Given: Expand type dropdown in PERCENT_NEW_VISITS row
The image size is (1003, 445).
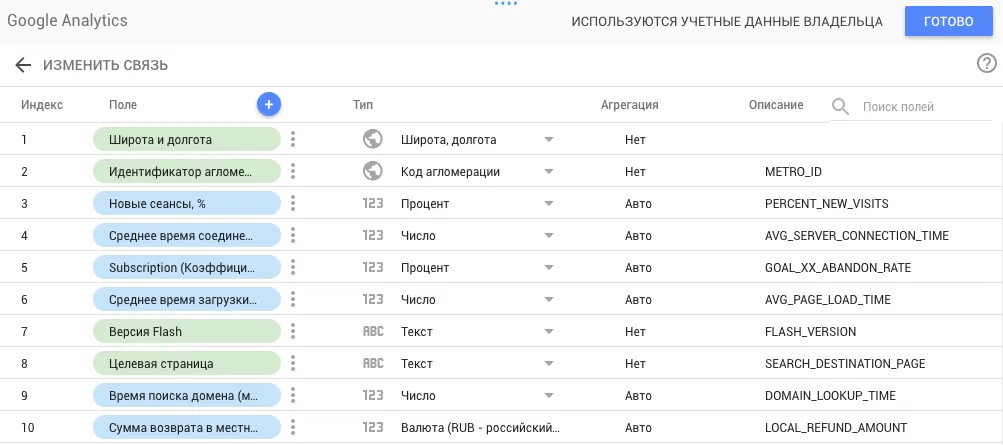Looking at the screenshot, I should (x=548, y=204).
